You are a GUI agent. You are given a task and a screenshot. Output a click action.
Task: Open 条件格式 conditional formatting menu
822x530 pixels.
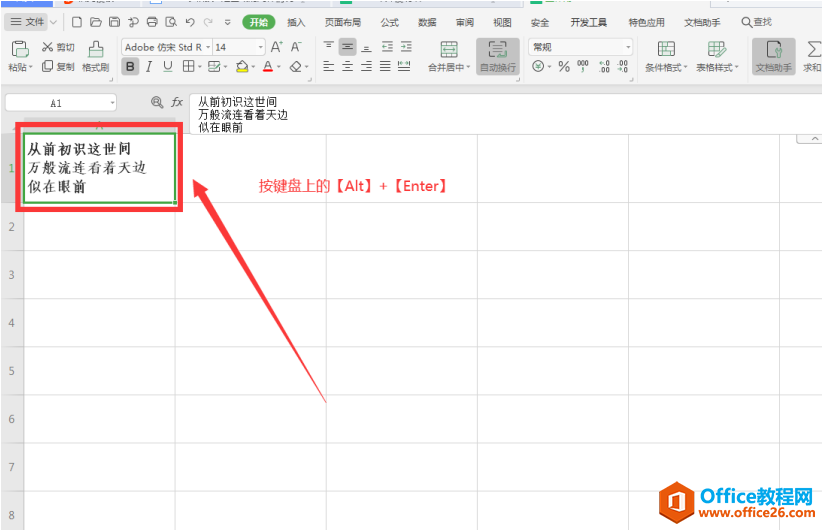pos(666,56)
